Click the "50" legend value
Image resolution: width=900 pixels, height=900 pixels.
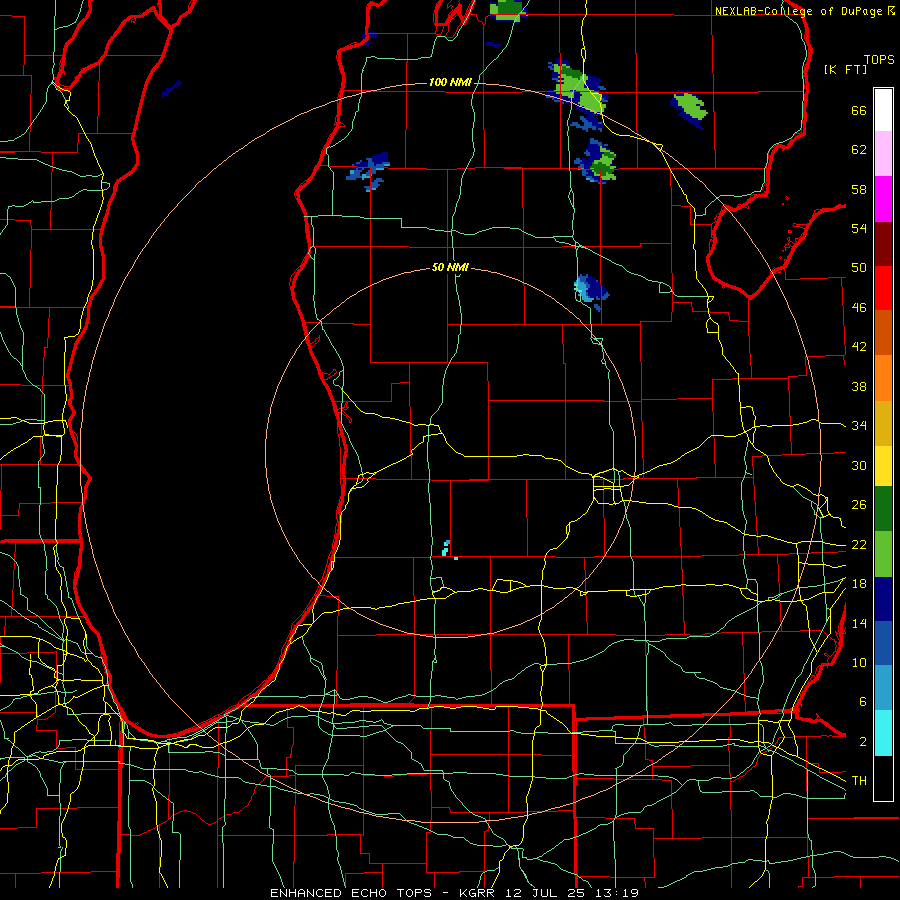tap(859, 267)
